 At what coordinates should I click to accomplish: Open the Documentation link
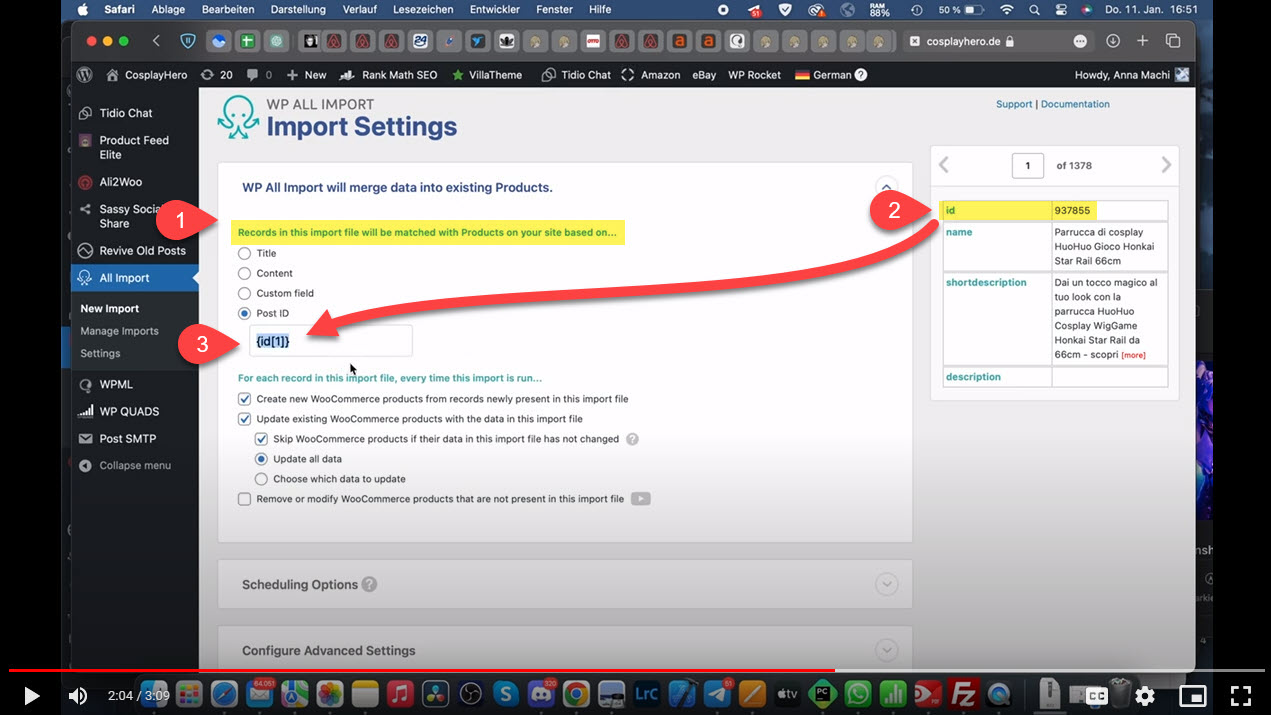click(1075, 104)
